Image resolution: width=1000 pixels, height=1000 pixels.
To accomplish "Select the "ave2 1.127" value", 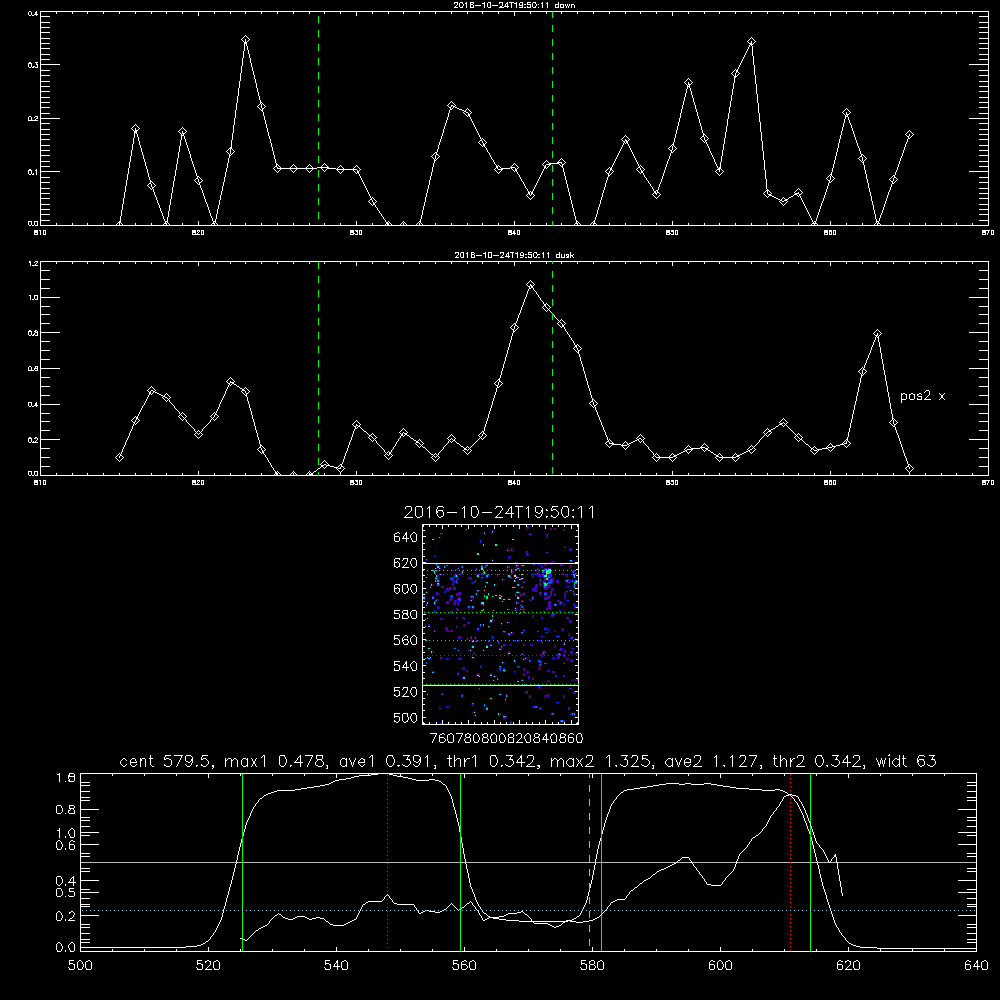I will click(710, 761).
